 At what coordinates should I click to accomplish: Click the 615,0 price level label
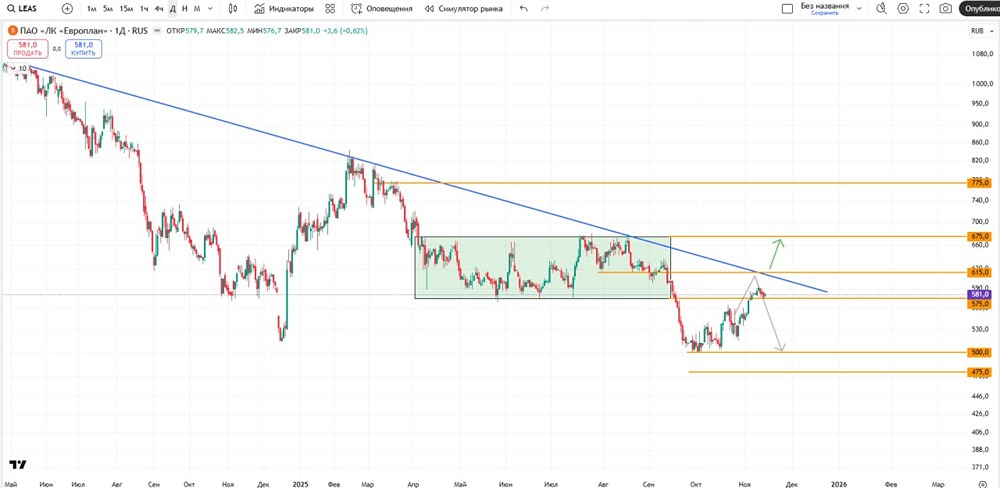pyautogui.click(x=979, y=272)
